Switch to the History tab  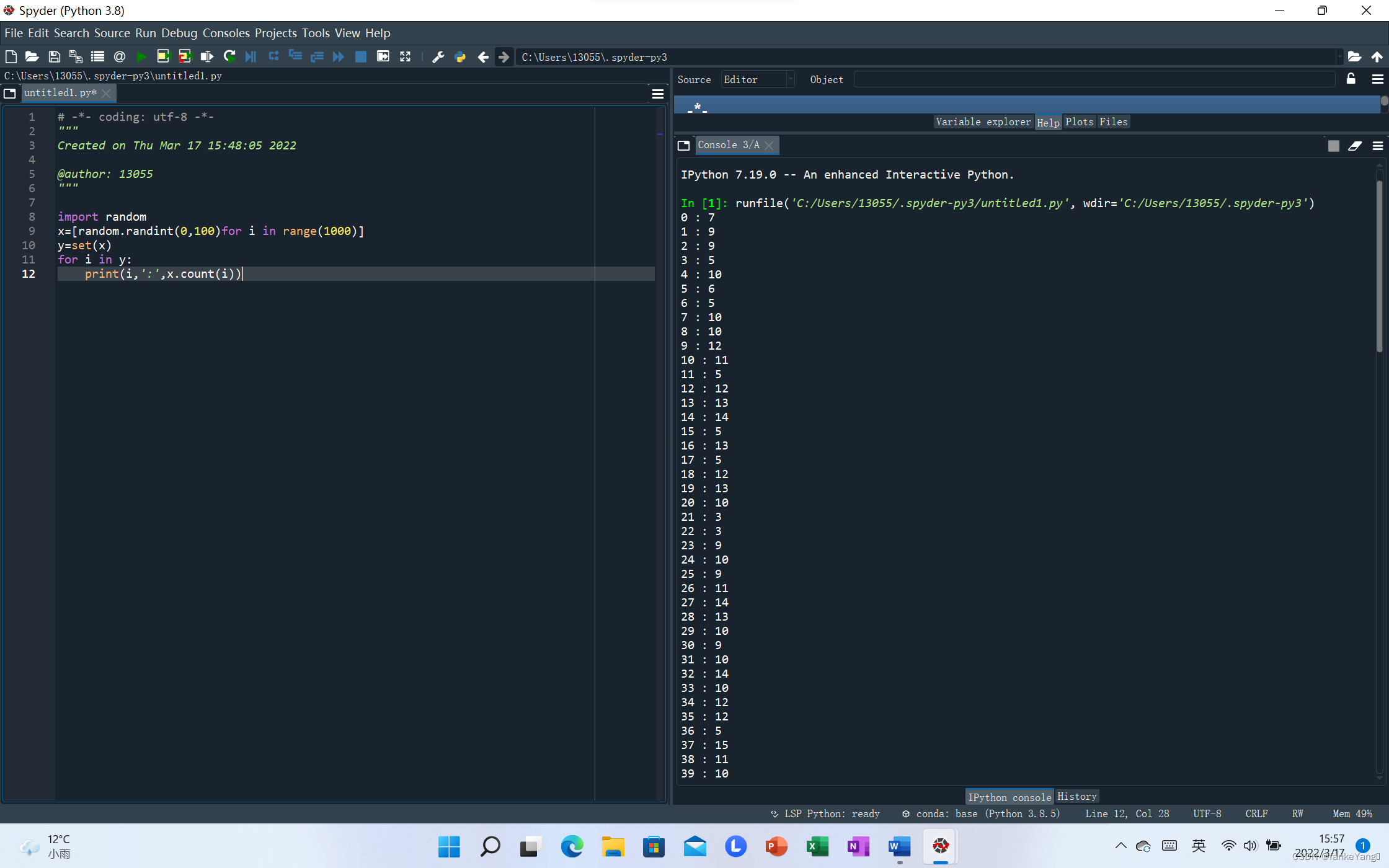(1076, 797)
